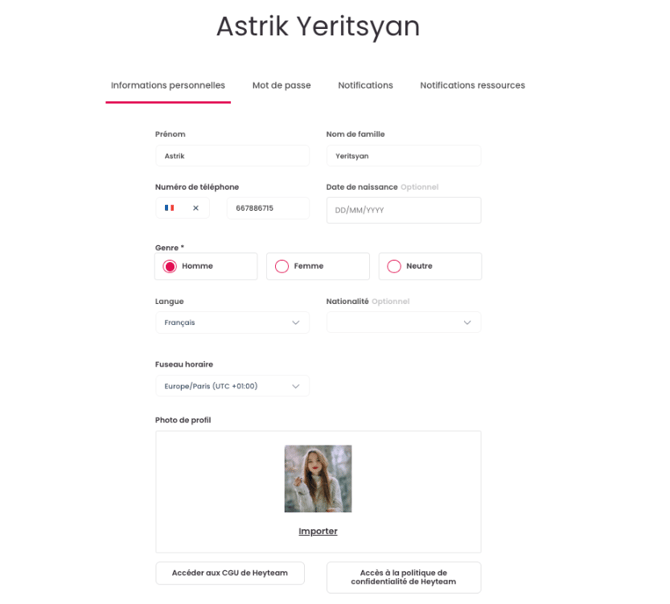Open the Europe/Paris timezone dropdown
The image size is (670, 604).
pyautogui.click(x=232, y=386)
